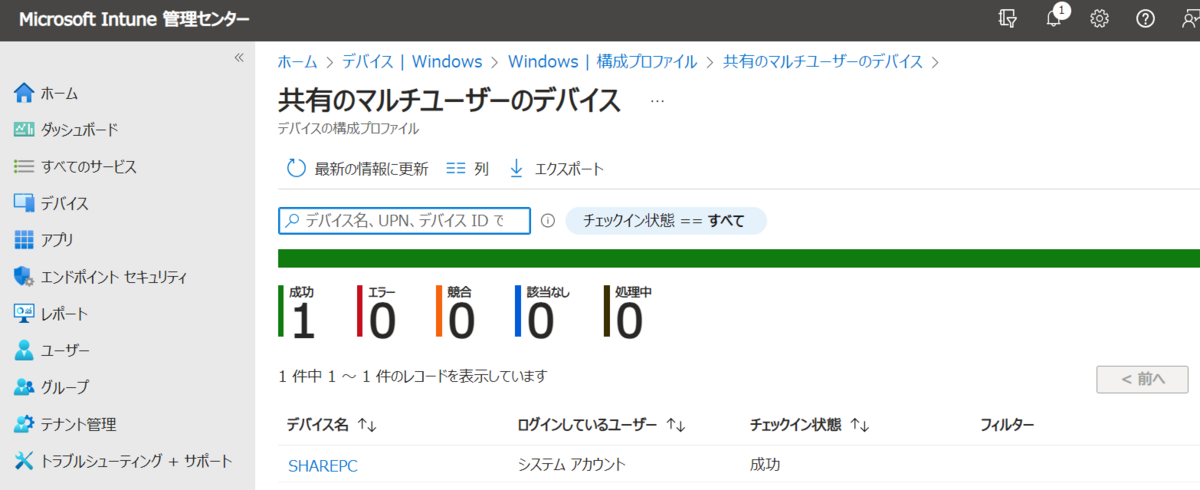
Task: Focus the device name search field
Action: click(x=404, y=221)
